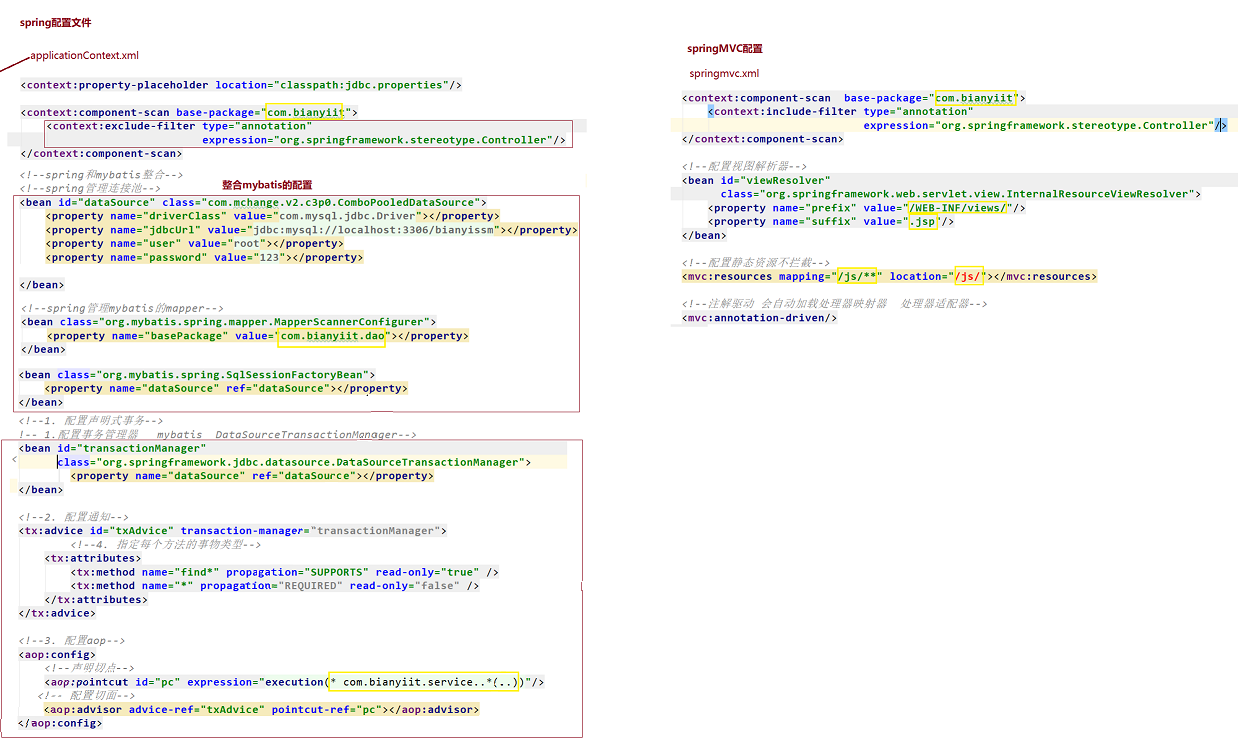
Task: Click the 'springMVC配置' heading
Action: [x=725, y=48]
